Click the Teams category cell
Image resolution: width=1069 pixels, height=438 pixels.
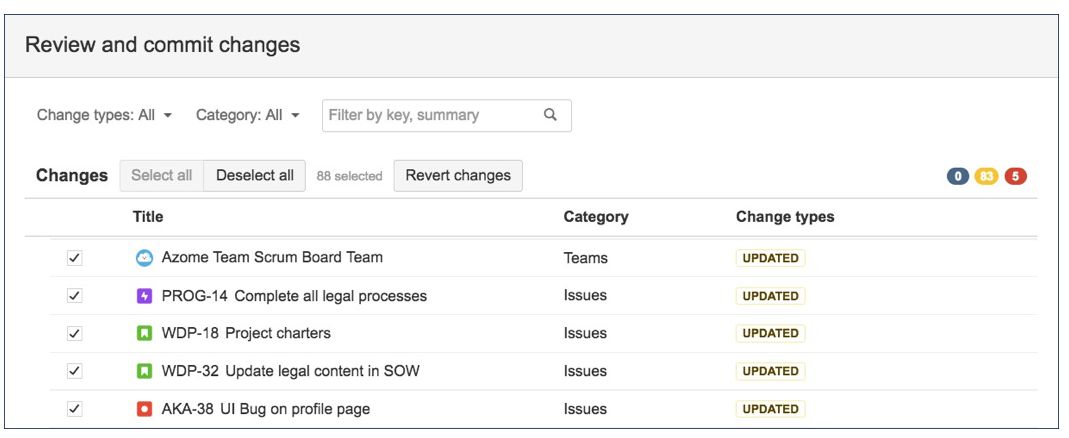coord(586,258)
